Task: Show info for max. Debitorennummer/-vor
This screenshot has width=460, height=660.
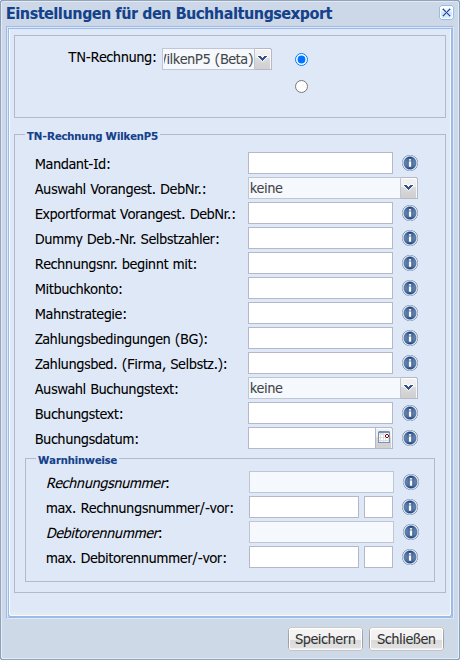Action: (x=411, y=557)
